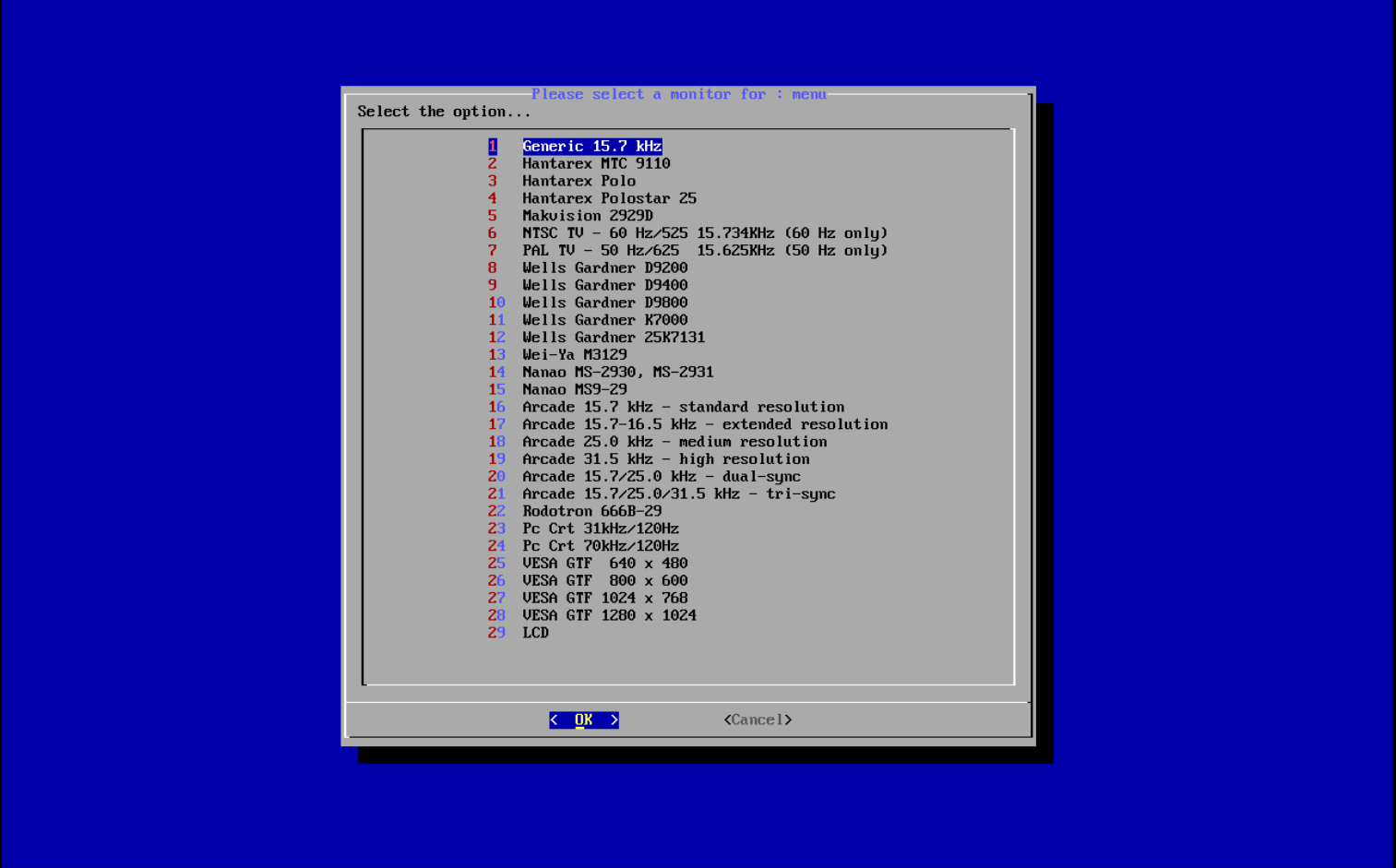Image resolution: width=1396 pixels, height=868 pixels.
Task: Choose Hantarex MTC 9110 from the list
Action: (596, 163)
